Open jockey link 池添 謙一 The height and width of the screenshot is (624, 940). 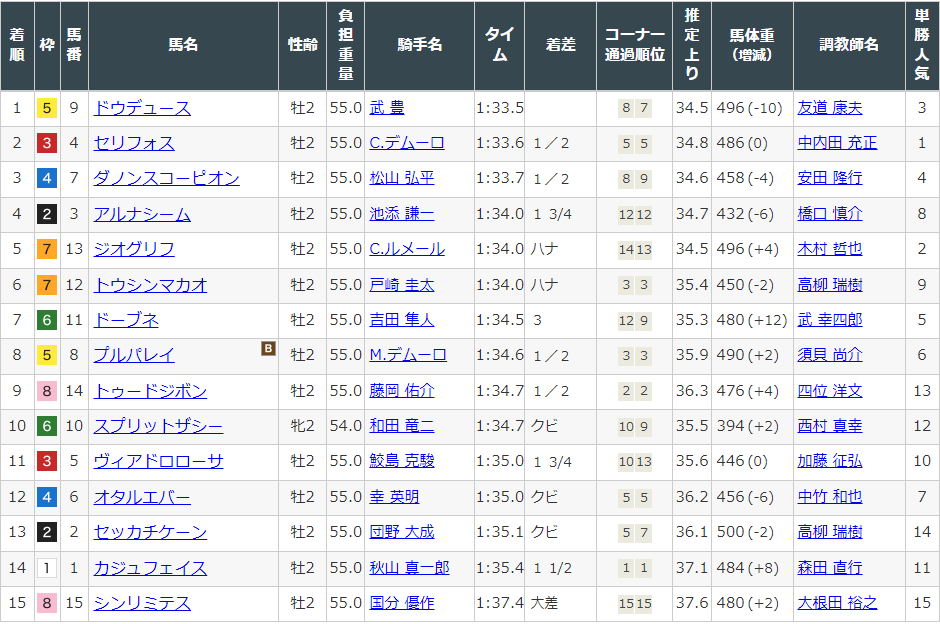(402, 214)
